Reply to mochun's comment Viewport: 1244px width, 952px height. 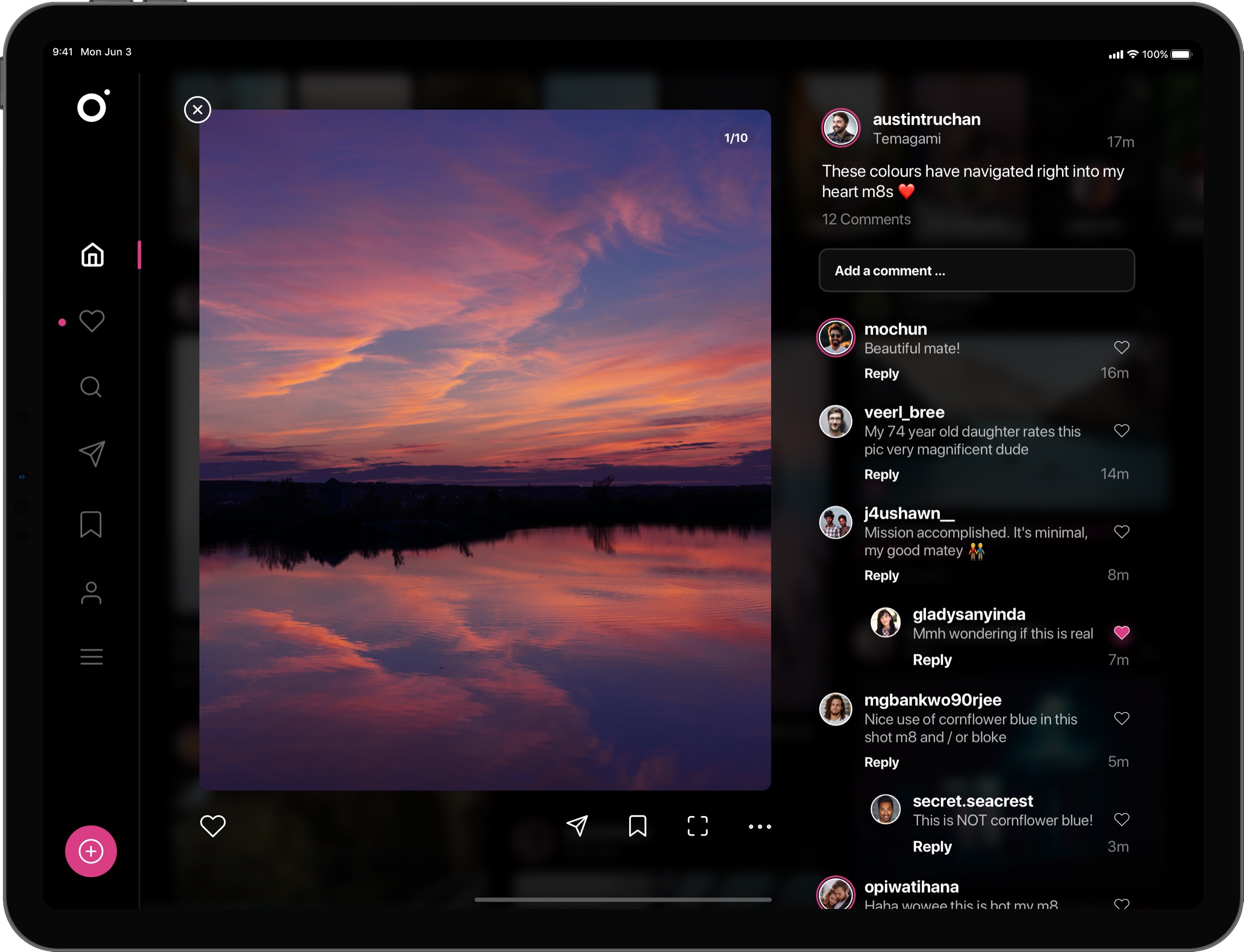(x=881, y=373)
